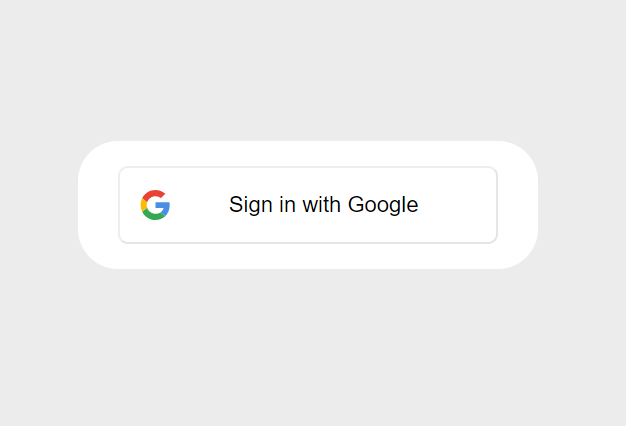Click the word "Google" in the button
This screenshot has width=626, height=426.
[x=383, y=205]
